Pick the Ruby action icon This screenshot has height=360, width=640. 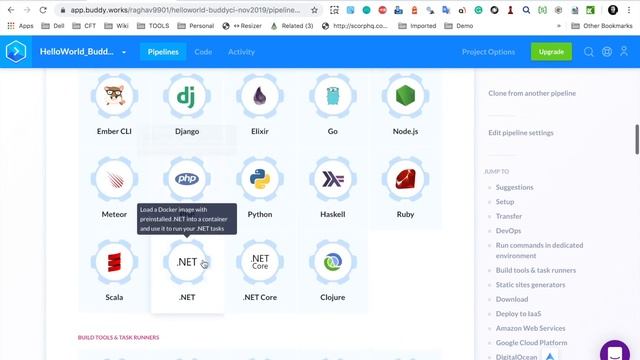(x=405, y=179)
